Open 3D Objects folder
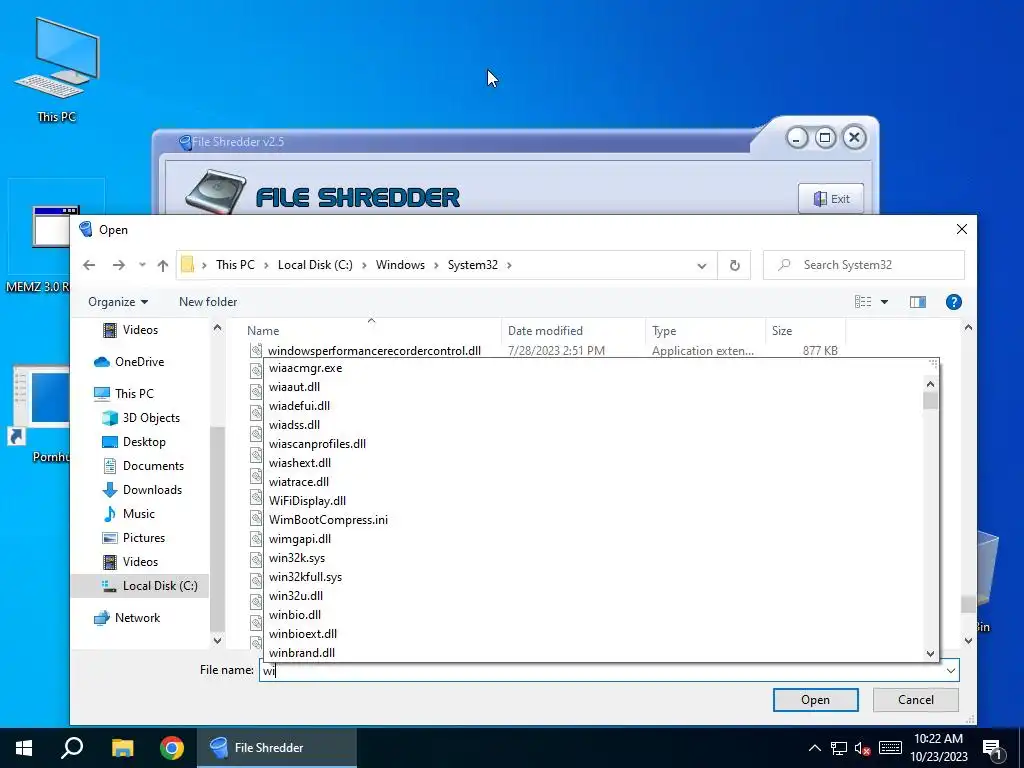Screen dimensions: 1024x768 (140, 418)
